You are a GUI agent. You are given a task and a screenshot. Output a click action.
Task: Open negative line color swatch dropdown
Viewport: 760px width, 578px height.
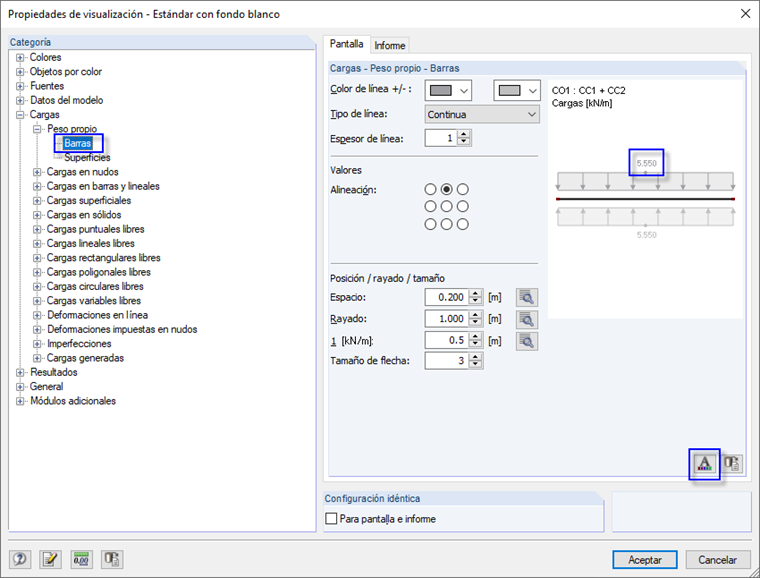[x=517, y=91]
